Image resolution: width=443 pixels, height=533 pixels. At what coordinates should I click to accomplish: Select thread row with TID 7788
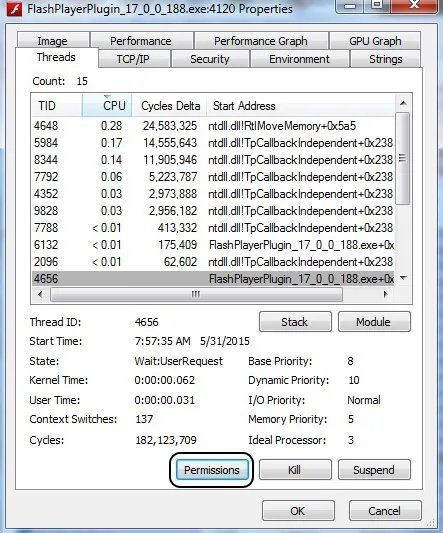click(213, 228)
